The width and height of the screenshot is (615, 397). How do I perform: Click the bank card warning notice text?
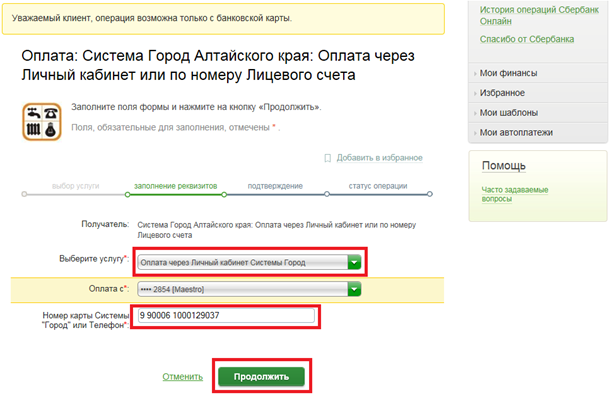pyautogui.click(x=152, y=18)
